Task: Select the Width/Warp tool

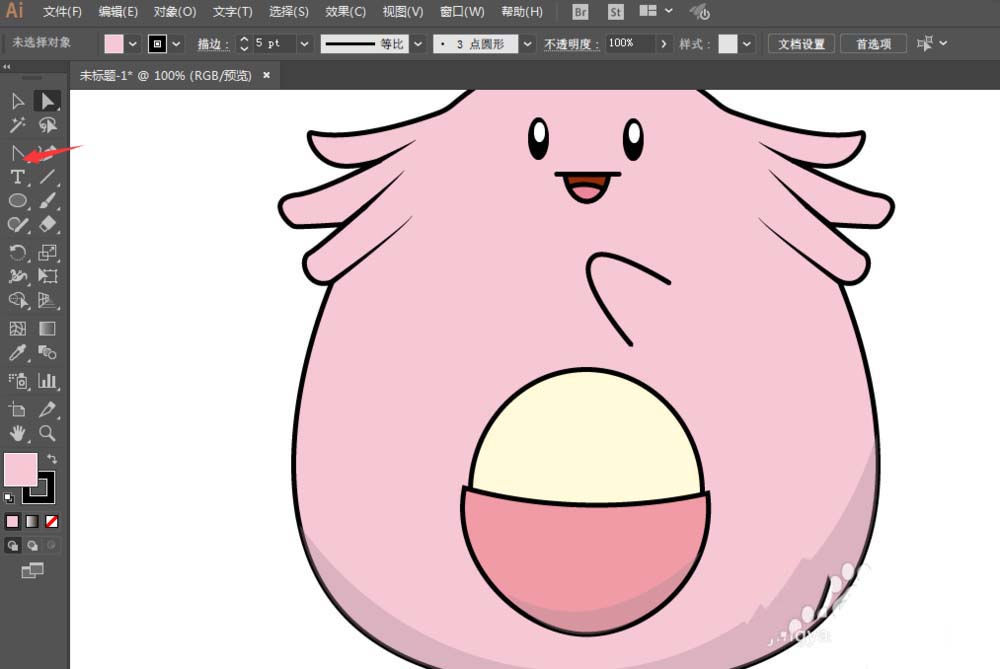Action: (17, 276)
